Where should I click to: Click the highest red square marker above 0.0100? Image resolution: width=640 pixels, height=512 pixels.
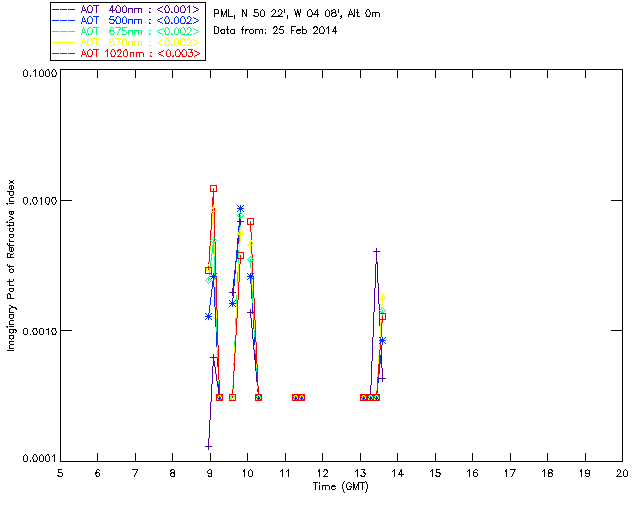click(213, 189)
